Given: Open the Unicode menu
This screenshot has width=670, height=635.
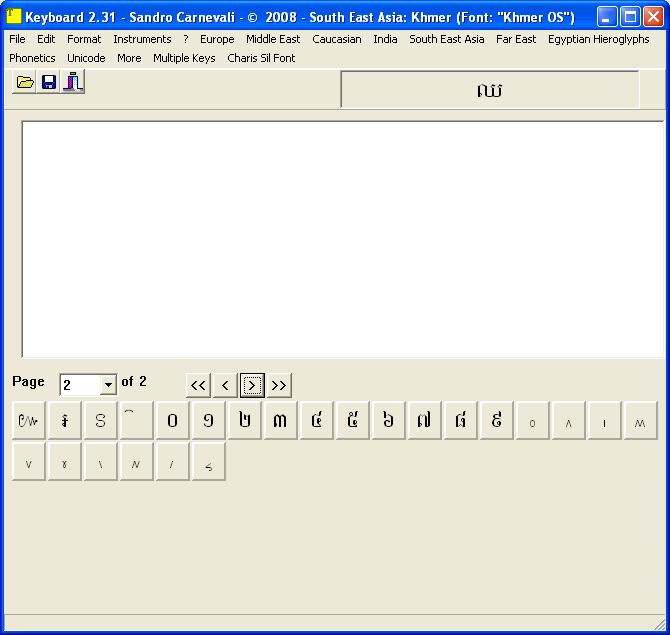Looking at the screenshot, I should (x=86, y=58).
